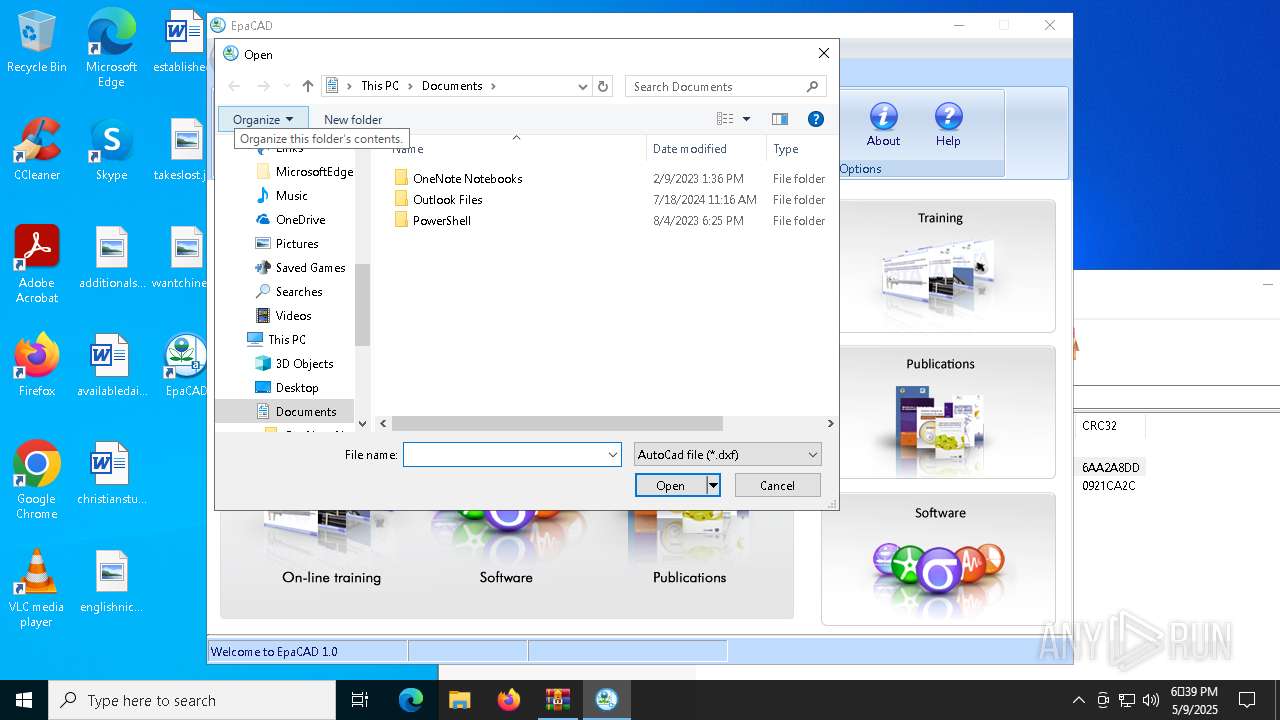Select MicrosoftEdge folder in navigation tree
The image size is (1280, 720).
[314, 171]
